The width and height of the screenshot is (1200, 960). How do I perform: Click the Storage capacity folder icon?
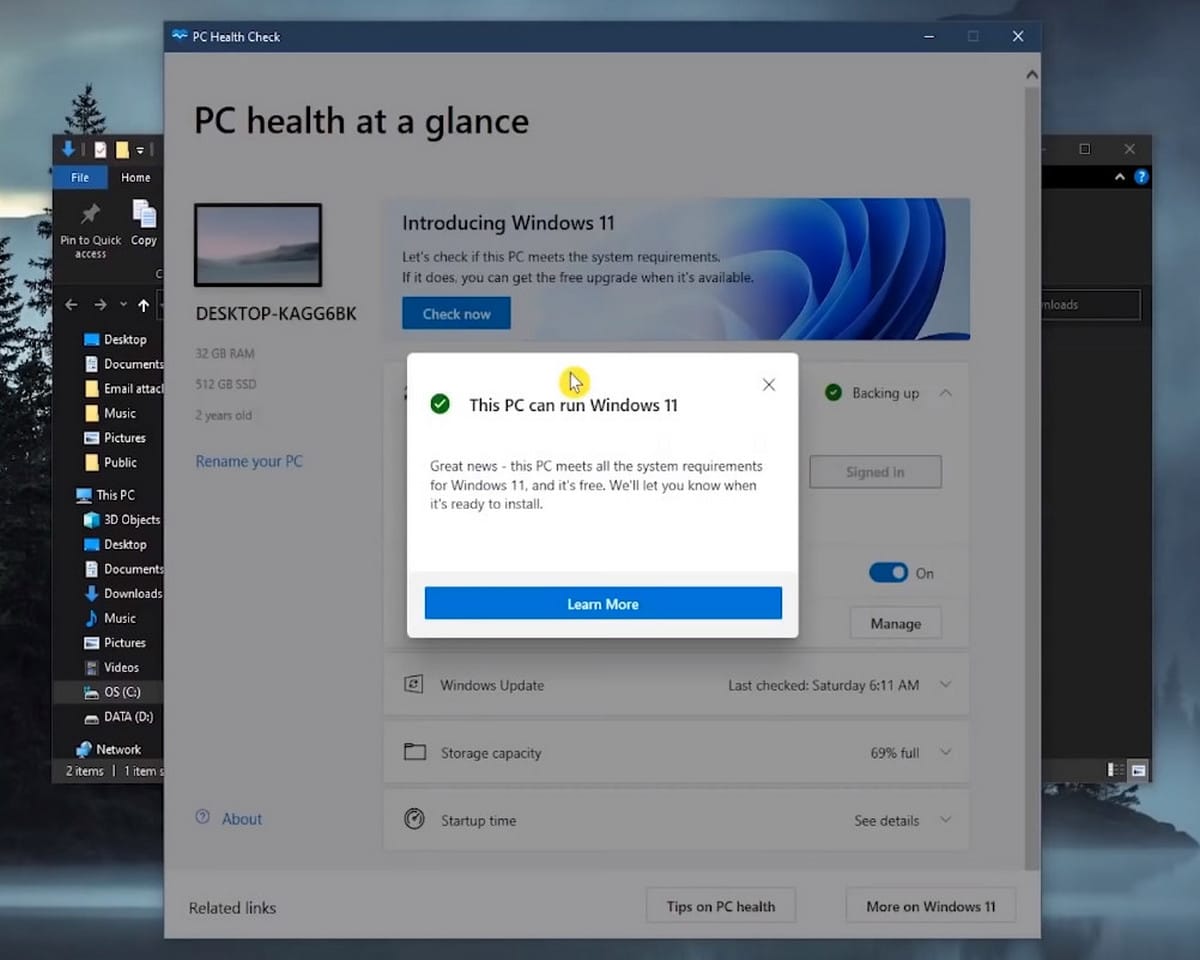click(414, 752)
